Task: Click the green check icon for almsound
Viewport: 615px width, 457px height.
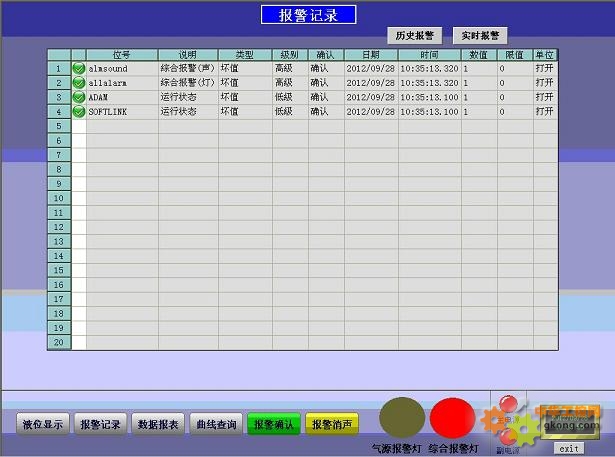Action: click(79, 69)
